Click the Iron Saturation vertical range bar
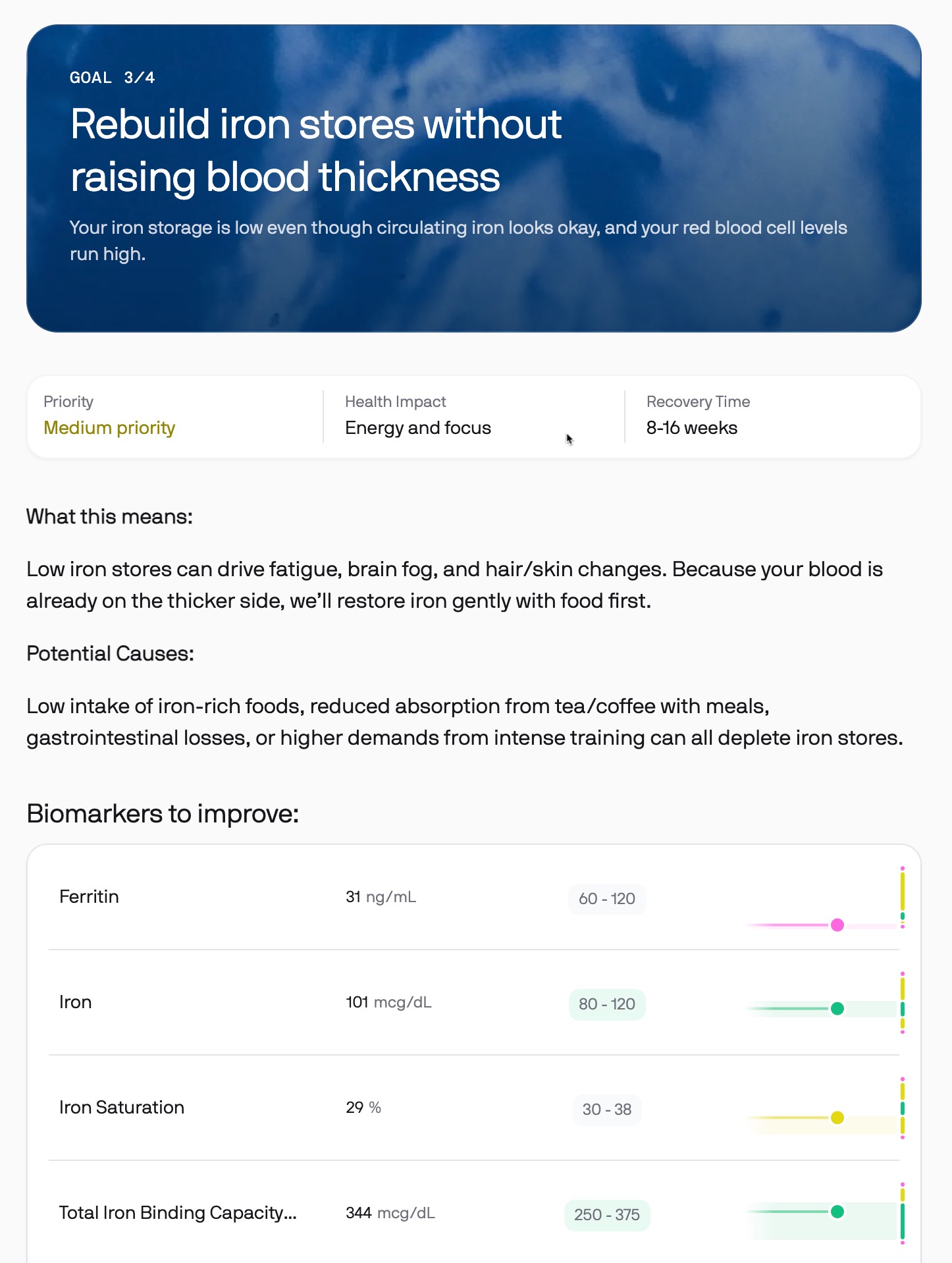 (902, 1108)
